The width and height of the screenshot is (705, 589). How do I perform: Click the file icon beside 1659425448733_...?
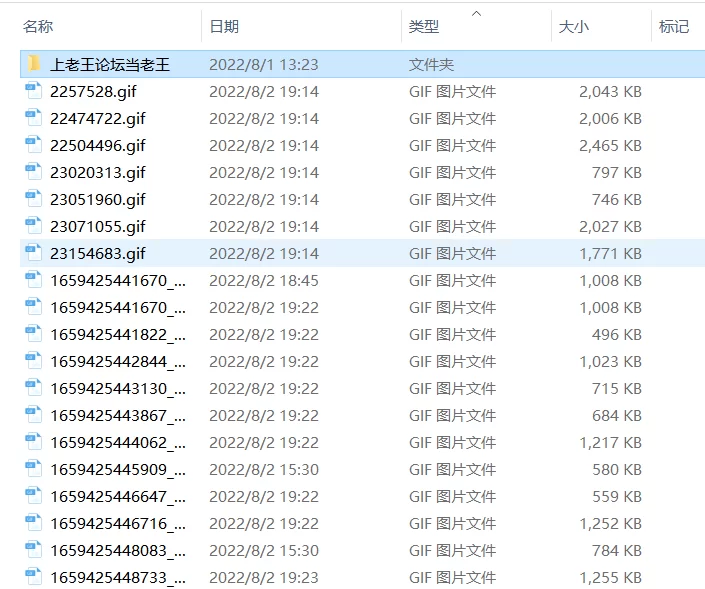coord(34,576)
